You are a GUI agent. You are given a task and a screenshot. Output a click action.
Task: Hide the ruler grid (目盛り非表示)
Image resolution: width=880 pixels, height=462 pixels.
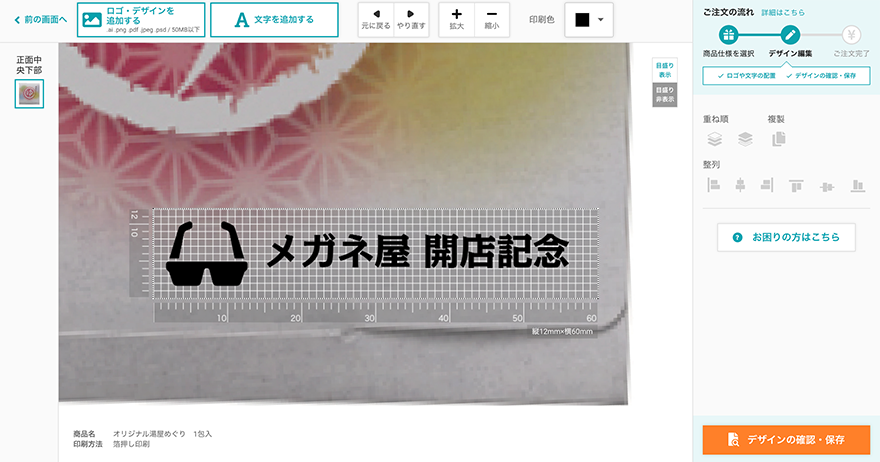pyautogui.click(x=664, y=94)
